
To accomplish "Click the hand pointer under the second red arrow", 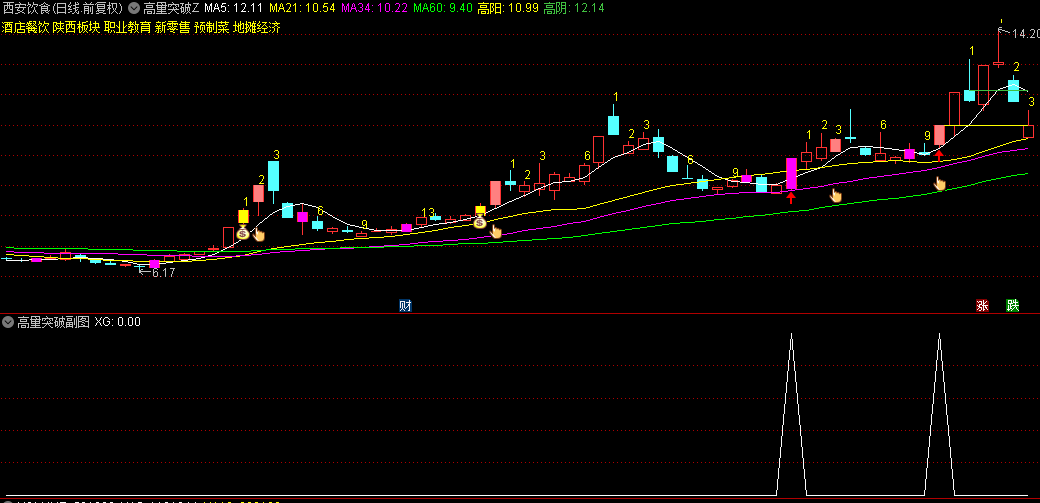I will [940, 183].
